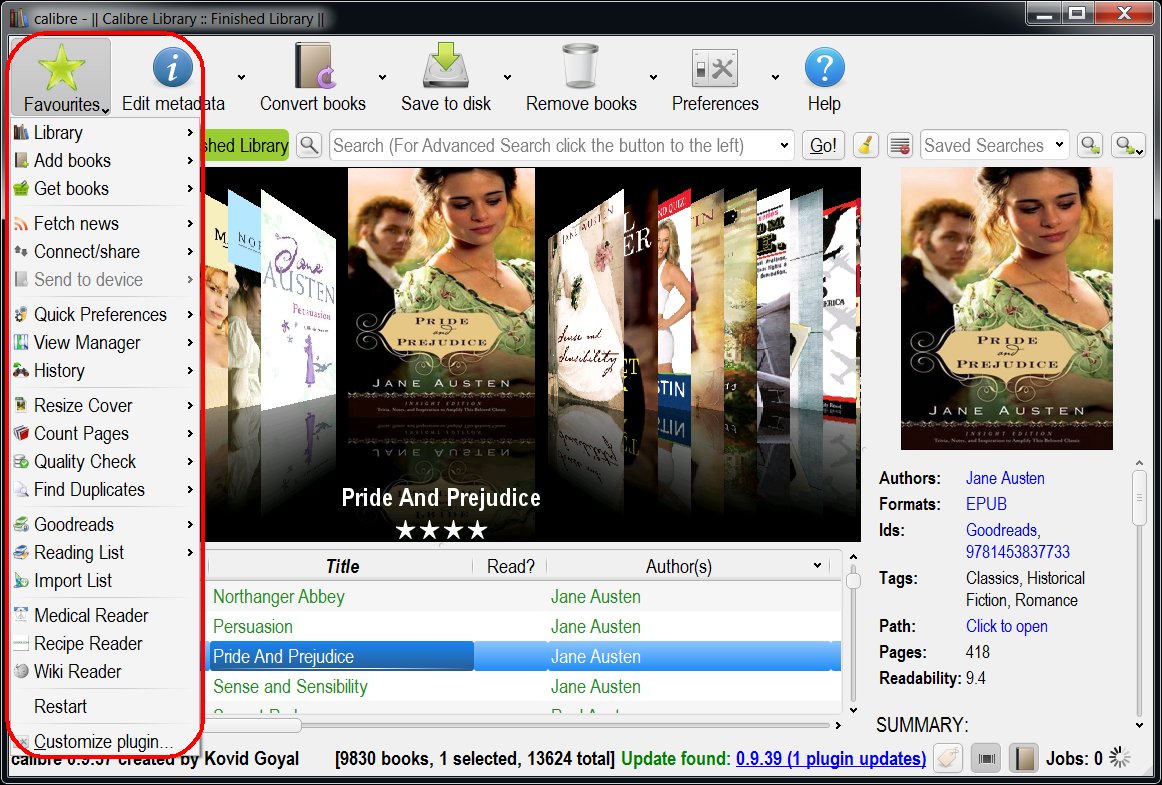Screen dimensions: 1162x785
Task: Expand the Edit metadata dropdown arrow
Action: coord(241,77)
